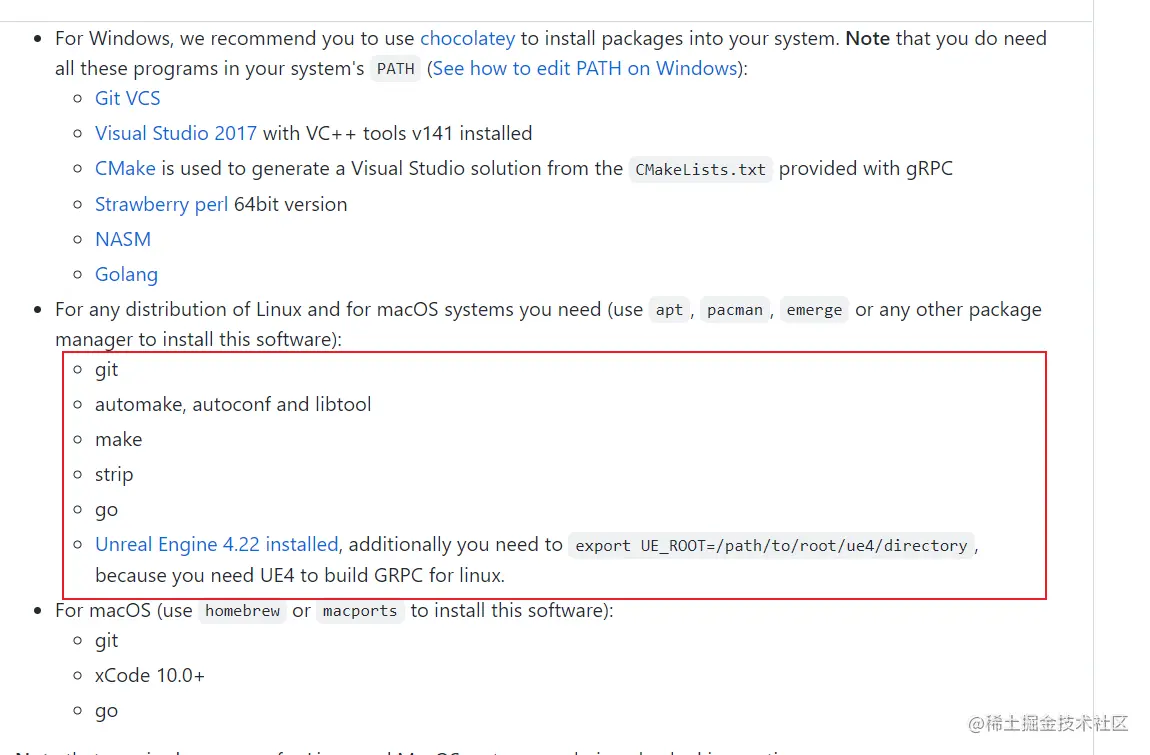Click the CMakeLists.txt code snippet

700,169
